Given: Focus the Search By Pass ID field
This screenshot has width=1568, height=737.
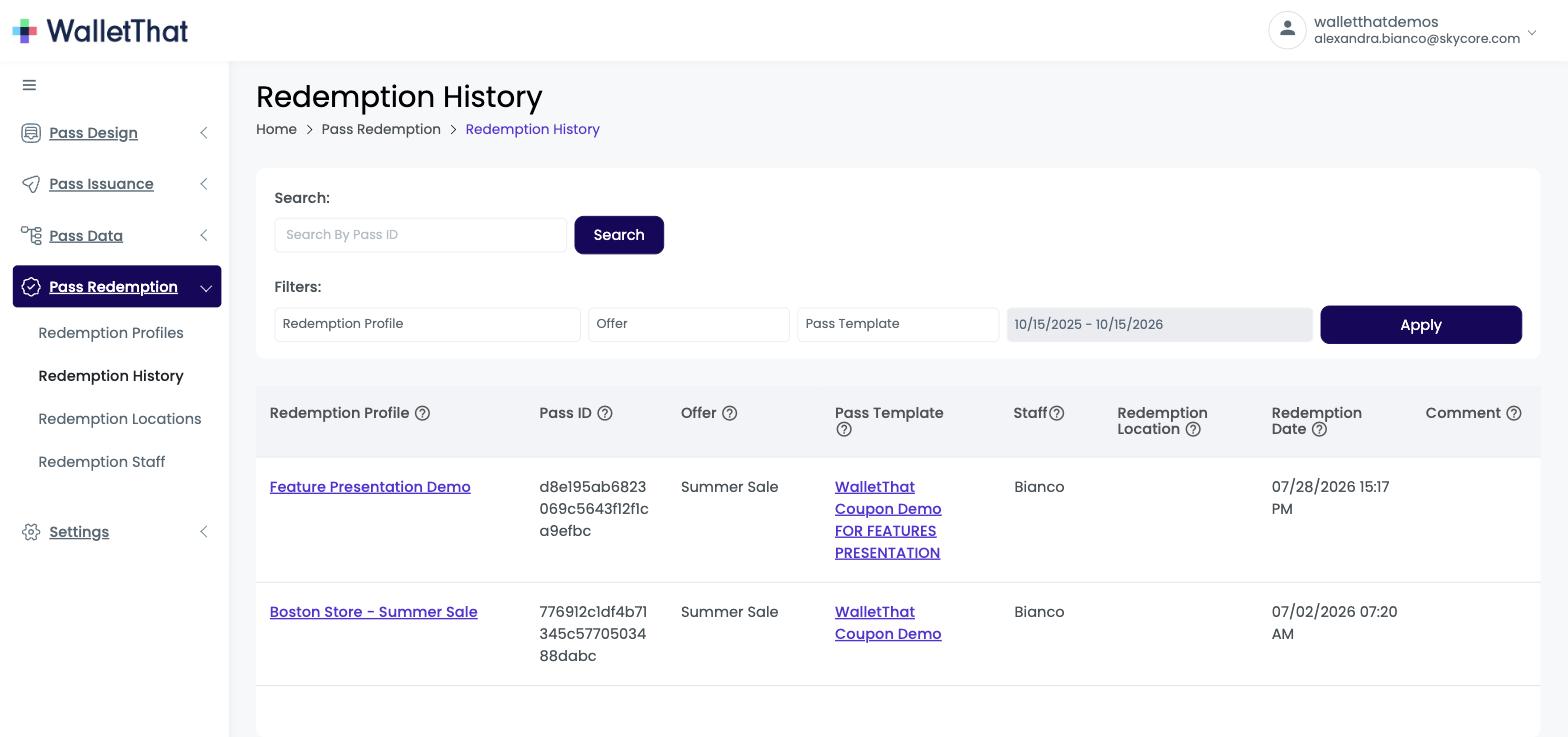Looking at the screenshot, I should [421, 235].
